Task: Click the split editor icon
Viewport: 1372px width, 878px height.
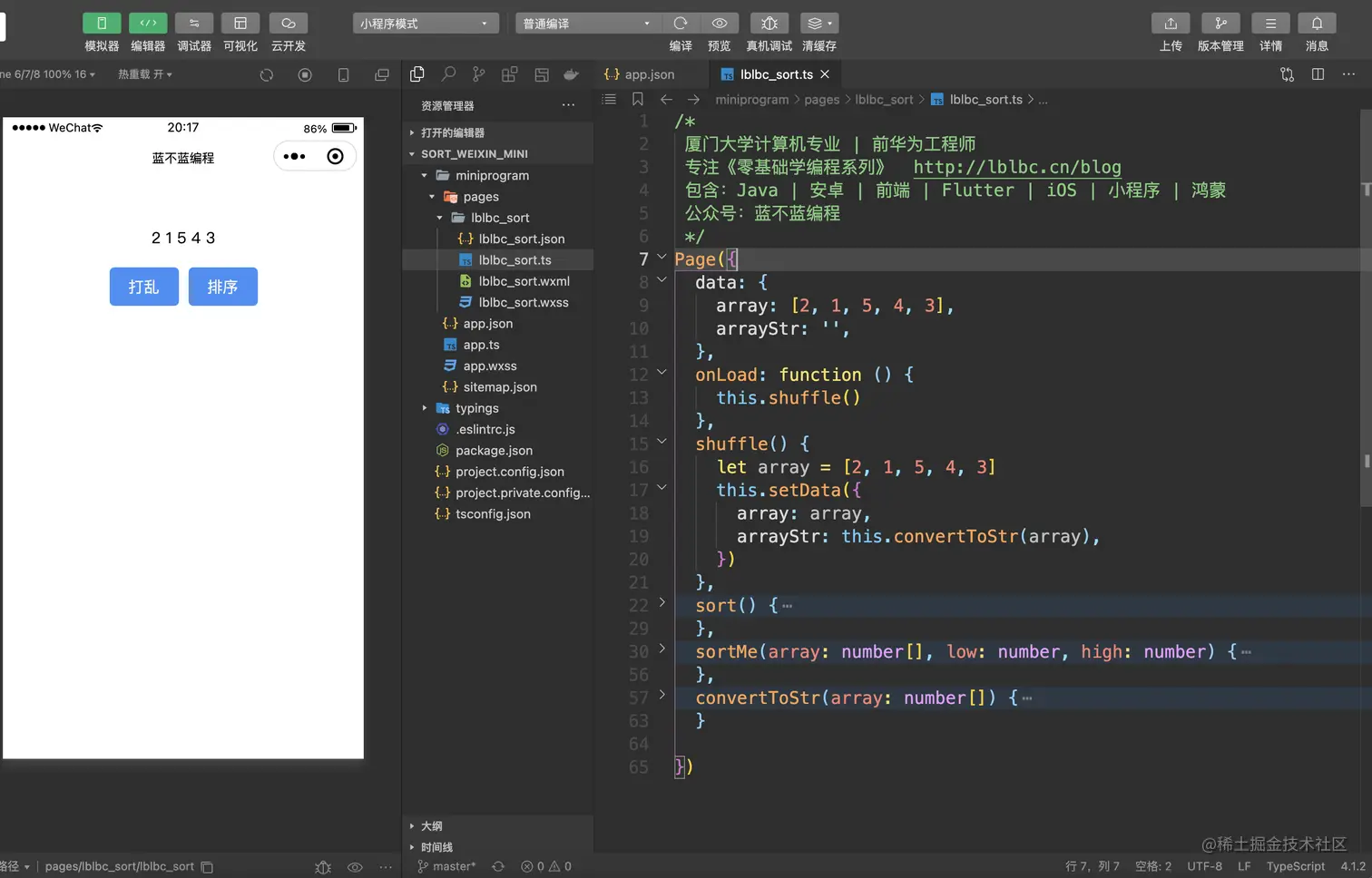Action: pyautogui.click(x=1318, y=74)
